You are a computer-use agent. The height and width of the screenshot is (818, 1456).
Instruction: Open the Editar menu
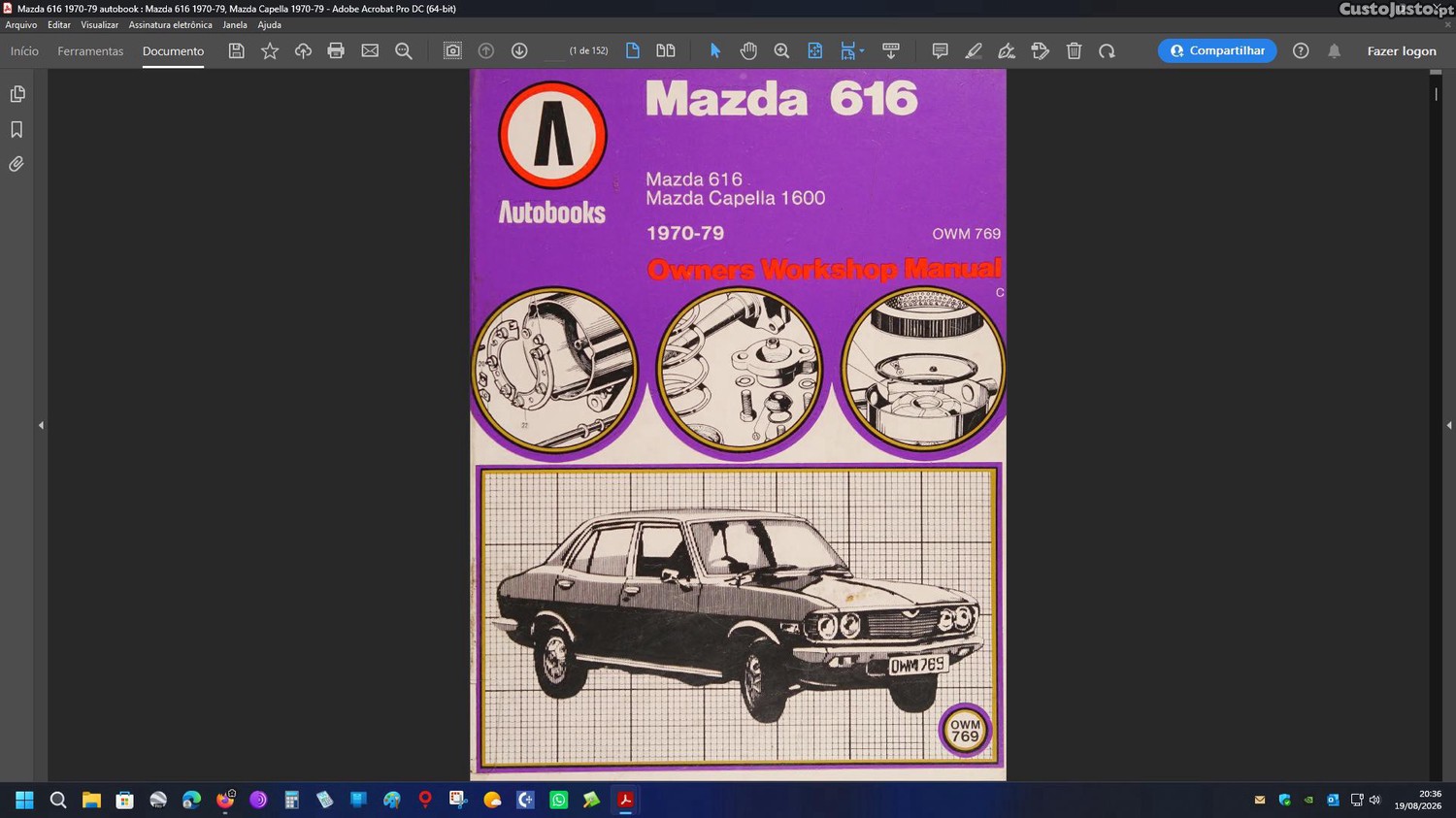click(x=59, y=25)
